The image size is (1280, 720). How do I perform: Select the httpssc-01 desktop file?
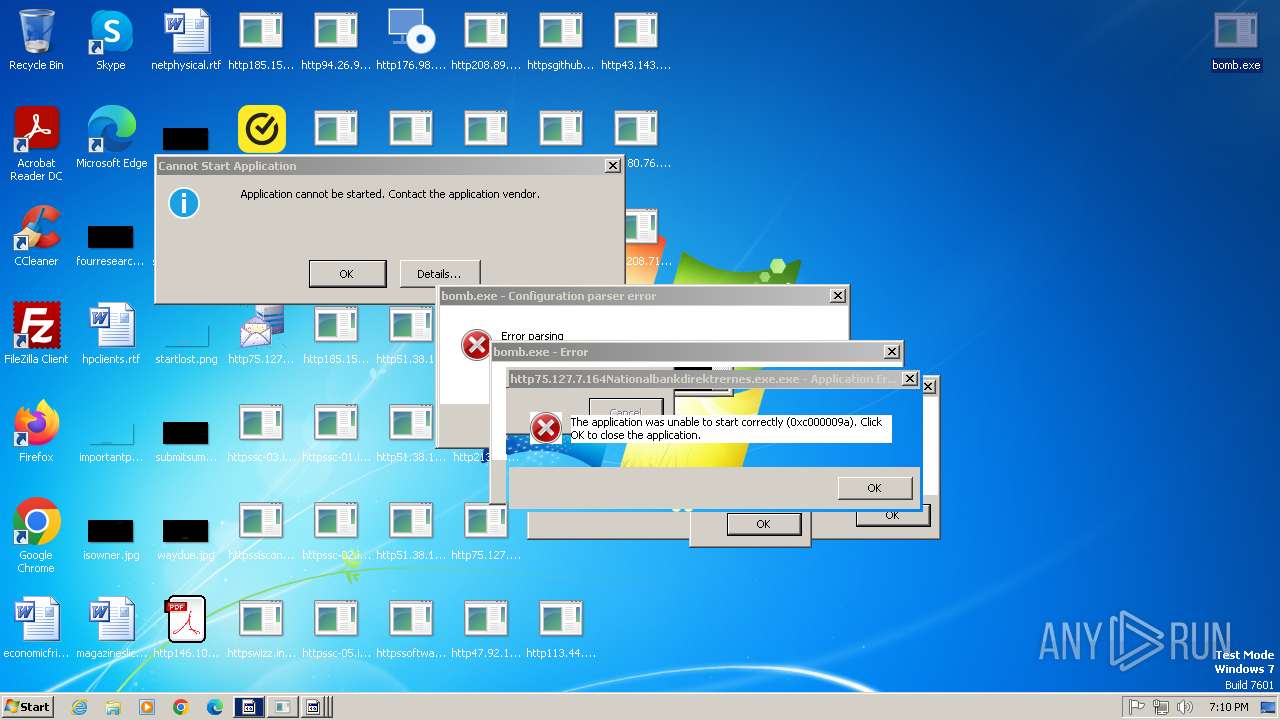336,432
